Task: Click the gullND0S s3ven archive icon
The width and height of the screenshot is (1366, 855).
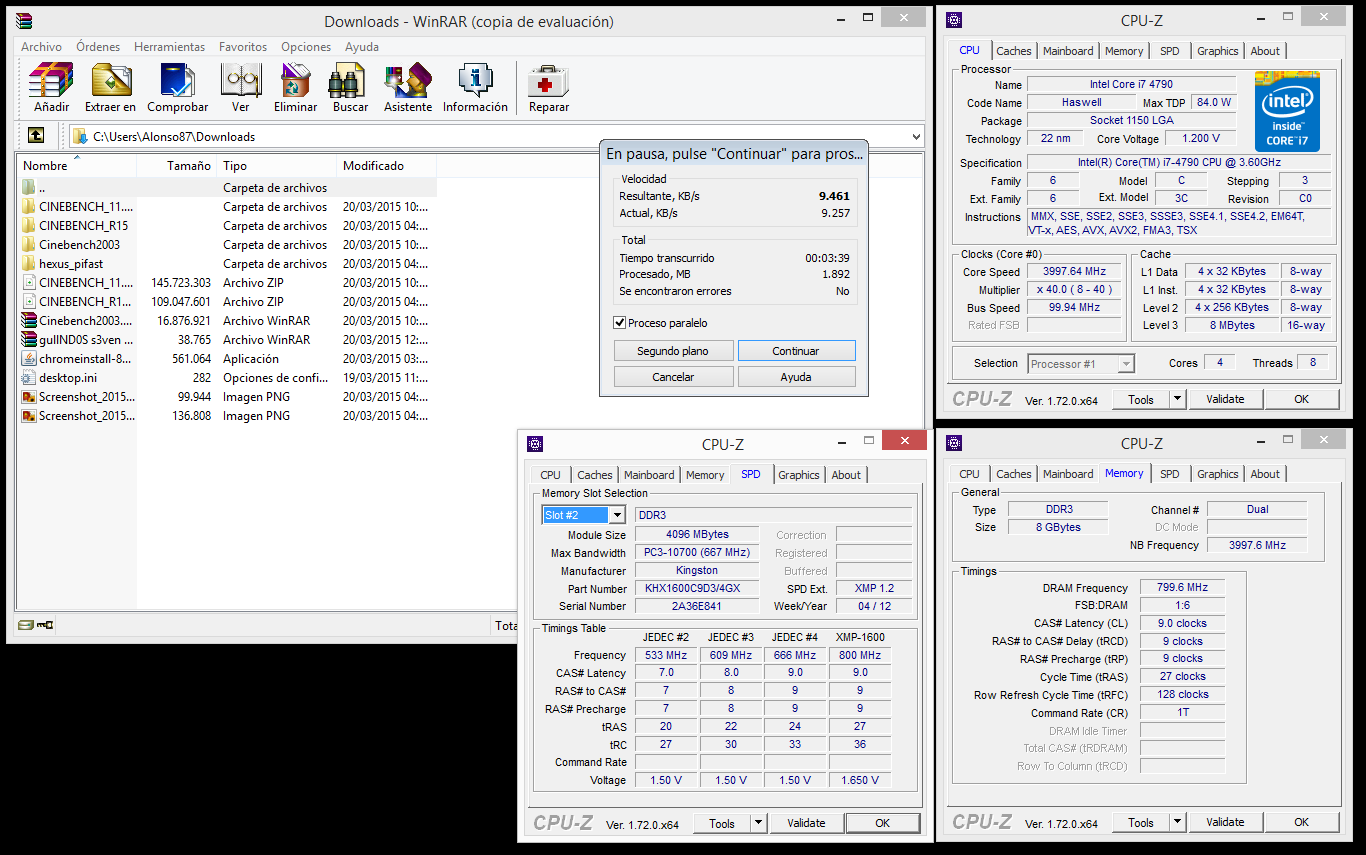Action: (29, 340)
